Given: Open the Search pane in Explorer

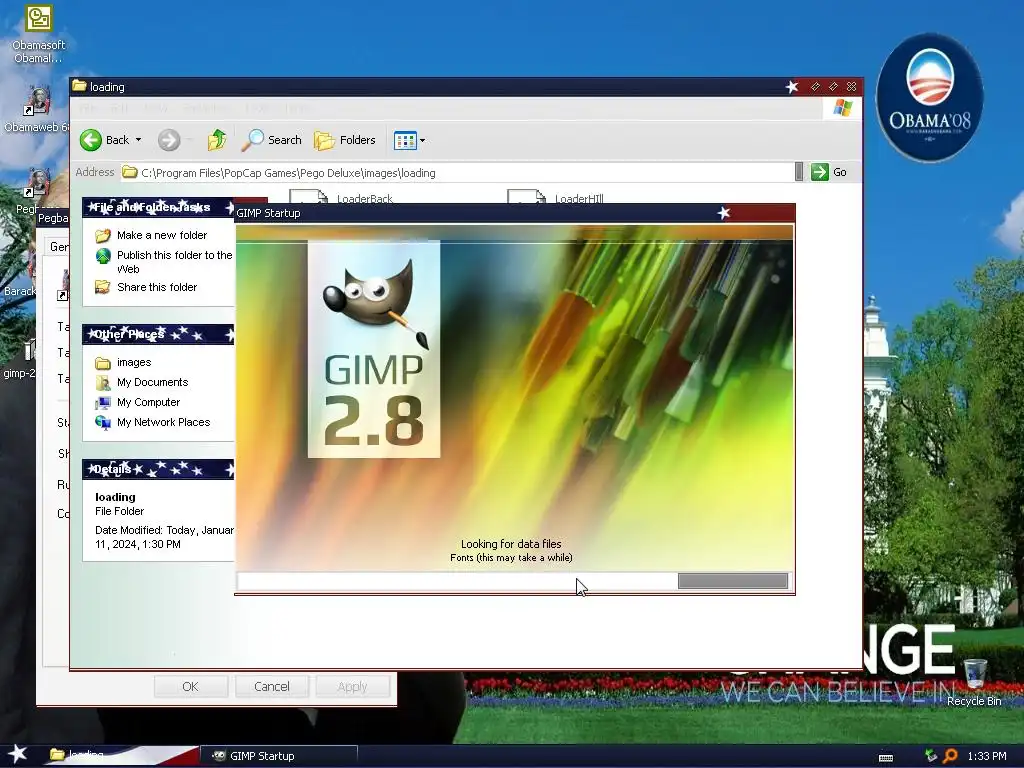Looking at the screenshot, I should click(271, 140).
